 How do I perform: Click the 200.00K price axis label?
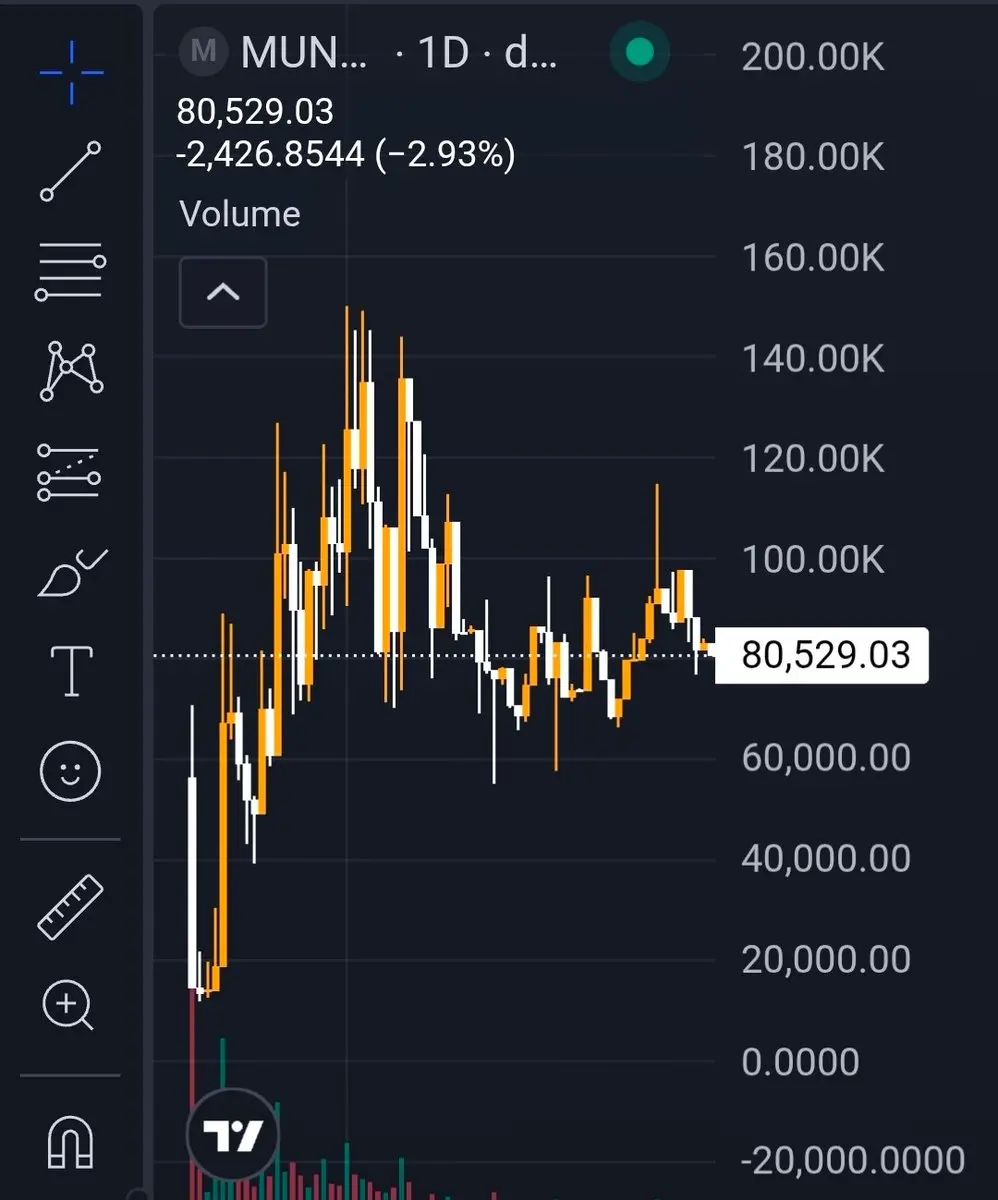click(814, 57)
